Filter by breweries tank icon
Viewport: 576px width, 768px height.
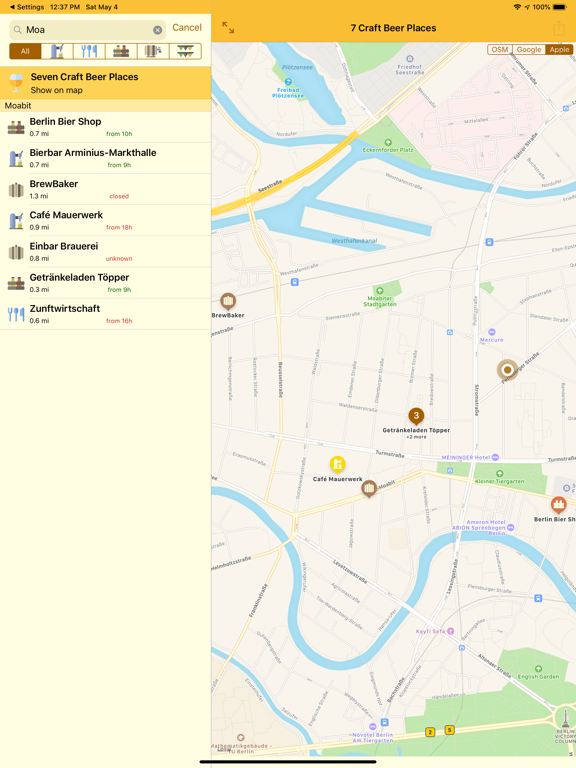[x=153, y=51]
